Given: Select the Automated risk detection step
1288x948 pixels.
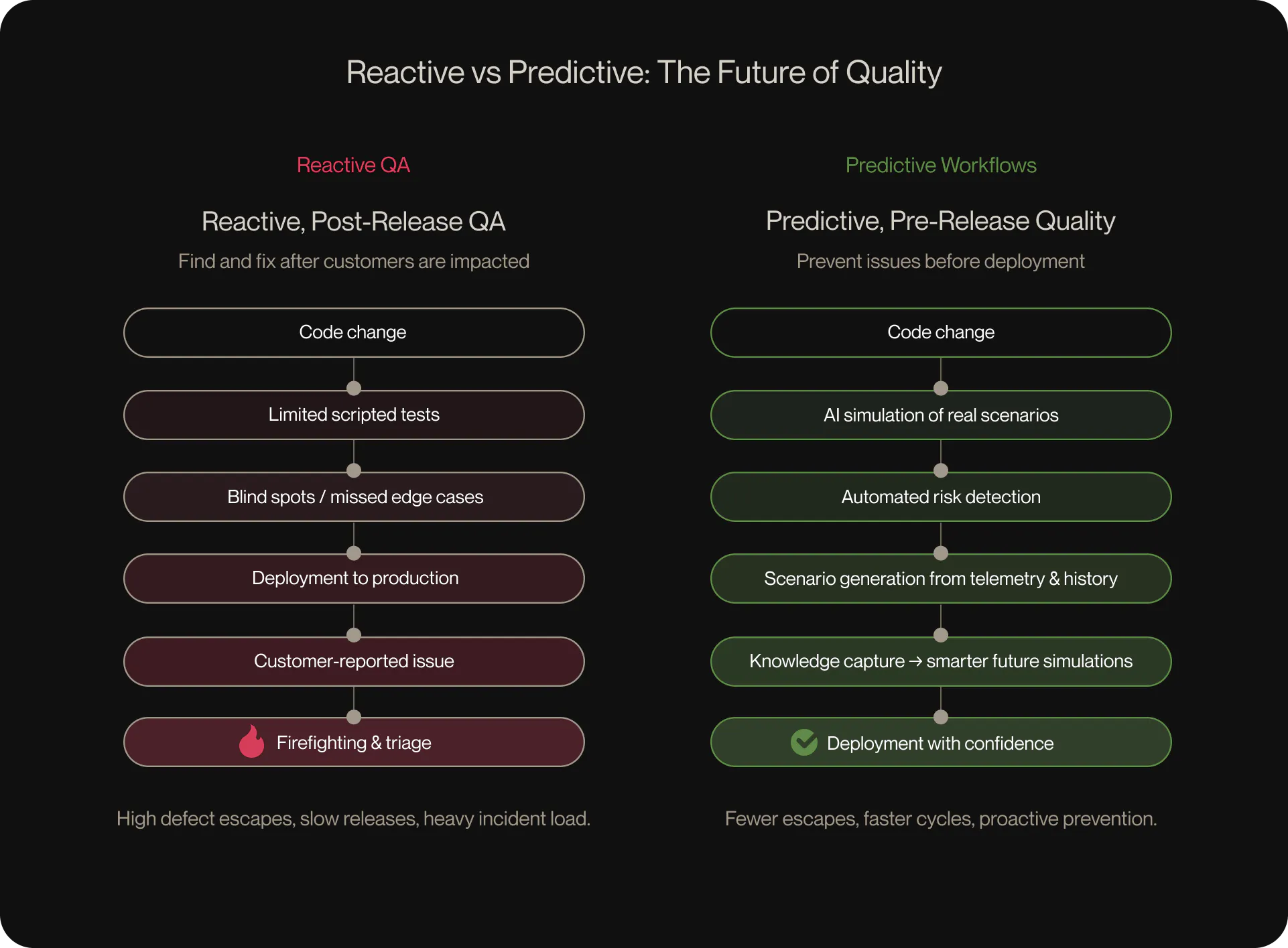Looking at the screenshot, I should tap(940, 497).
